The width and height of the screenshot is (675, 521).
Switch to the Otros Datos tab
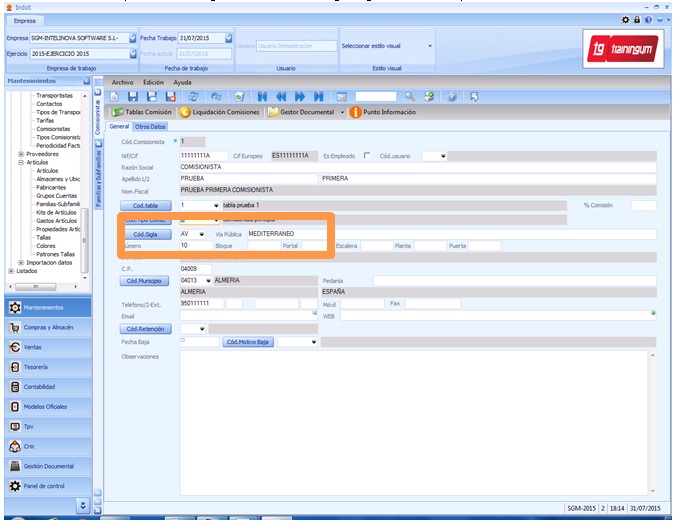(151, 127)
